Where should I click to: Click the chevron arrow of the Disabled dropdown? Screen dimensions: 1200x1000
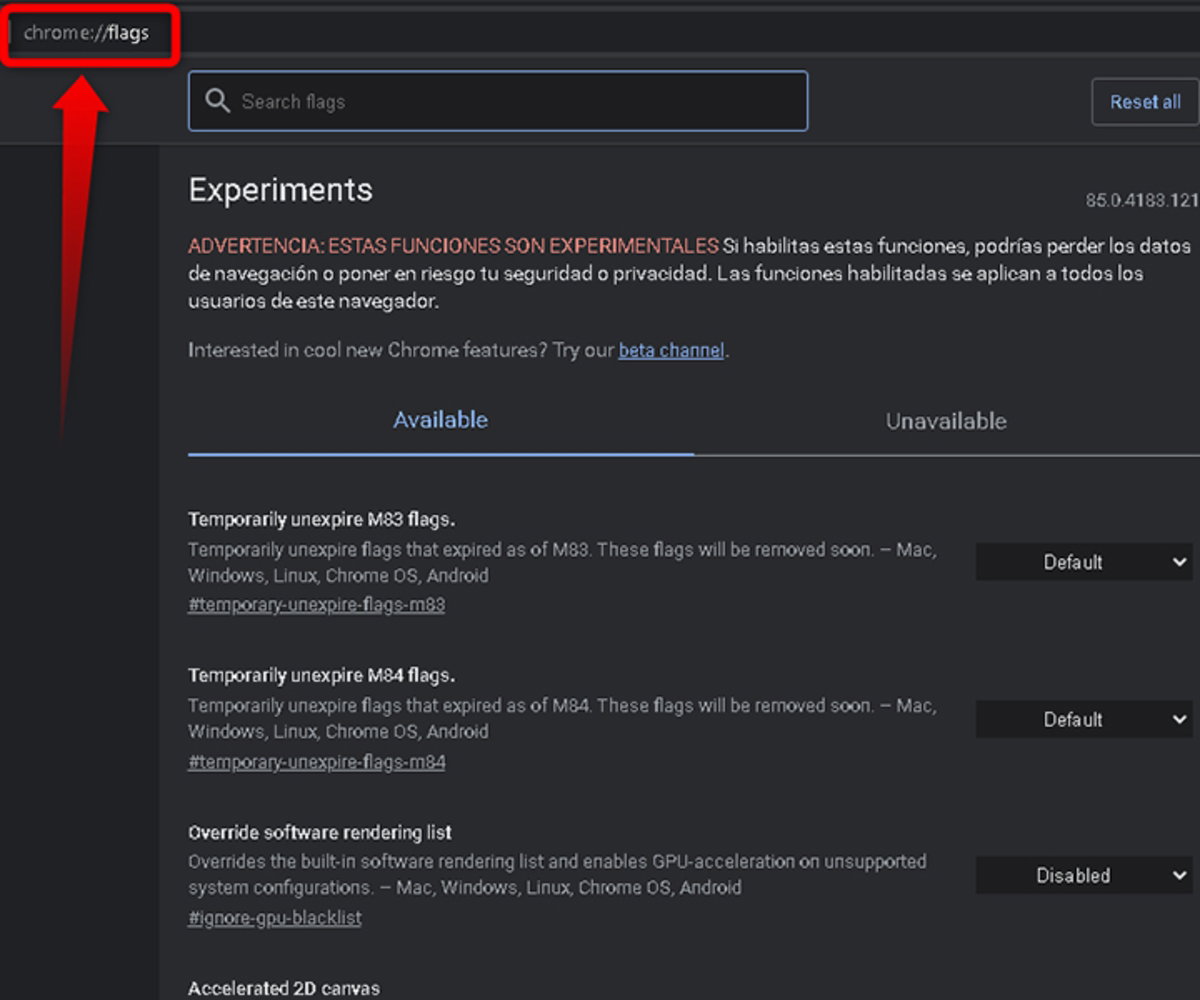pos(1178,875)
